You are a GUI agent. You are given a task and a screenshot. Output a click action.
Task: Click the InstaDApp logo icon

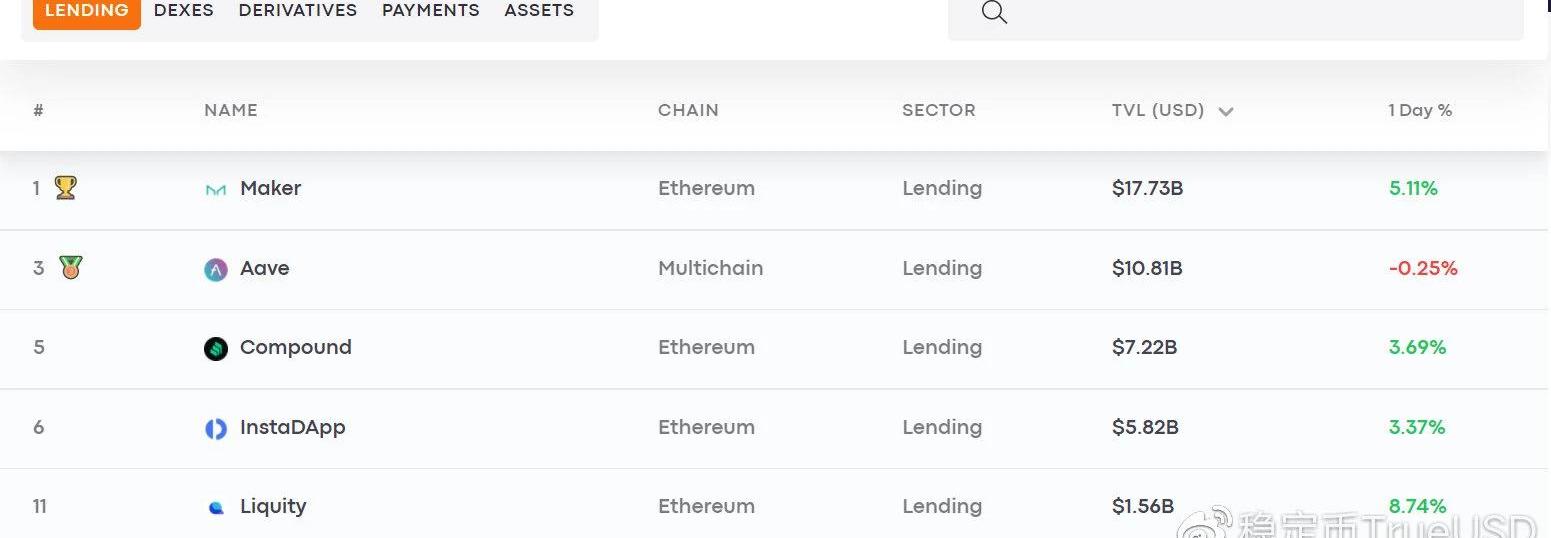coord(216,429)
